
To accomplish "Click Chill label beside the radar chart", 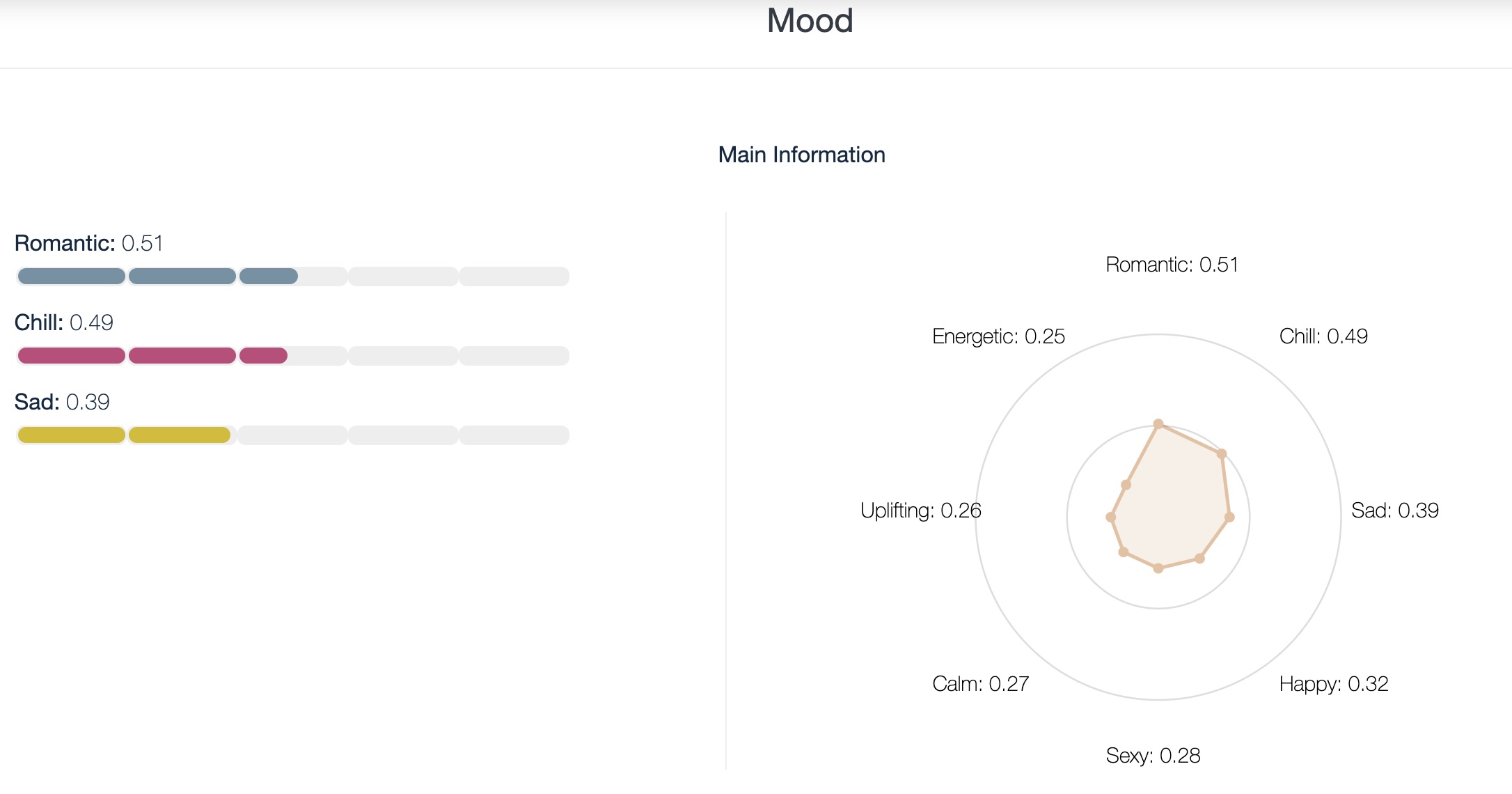I will click(1323, 336).
